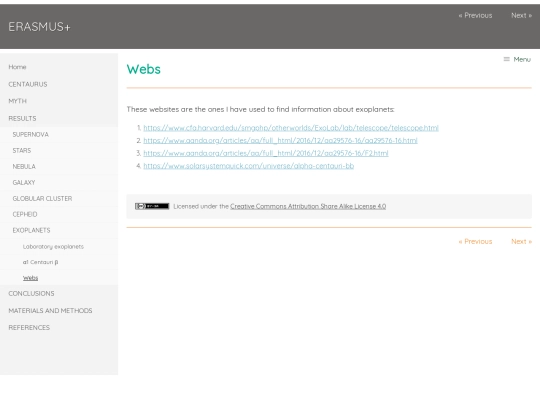Select the Webs sidebar item
This screenshot has width=540, height=405.
[x=30, y=278]
